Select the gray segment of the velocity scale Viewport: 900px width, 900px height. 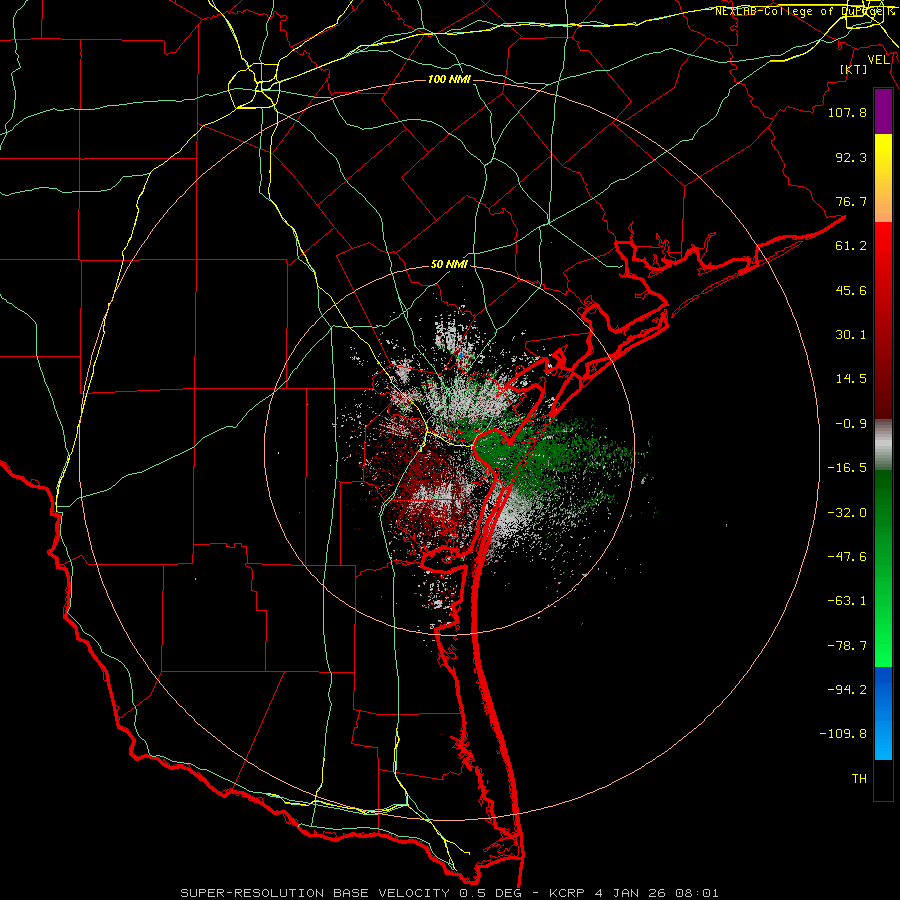point(883,444)
